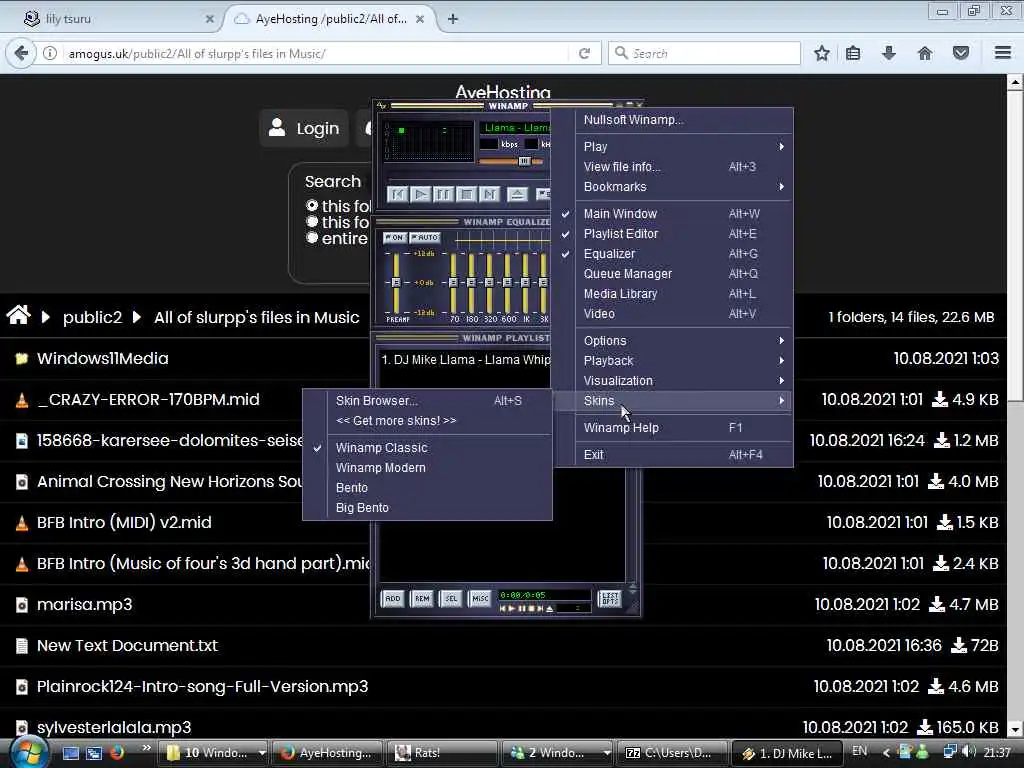The image size is (1024, 768).
Task: Toggle the Main Window menu checkbox
Action: 673,214
